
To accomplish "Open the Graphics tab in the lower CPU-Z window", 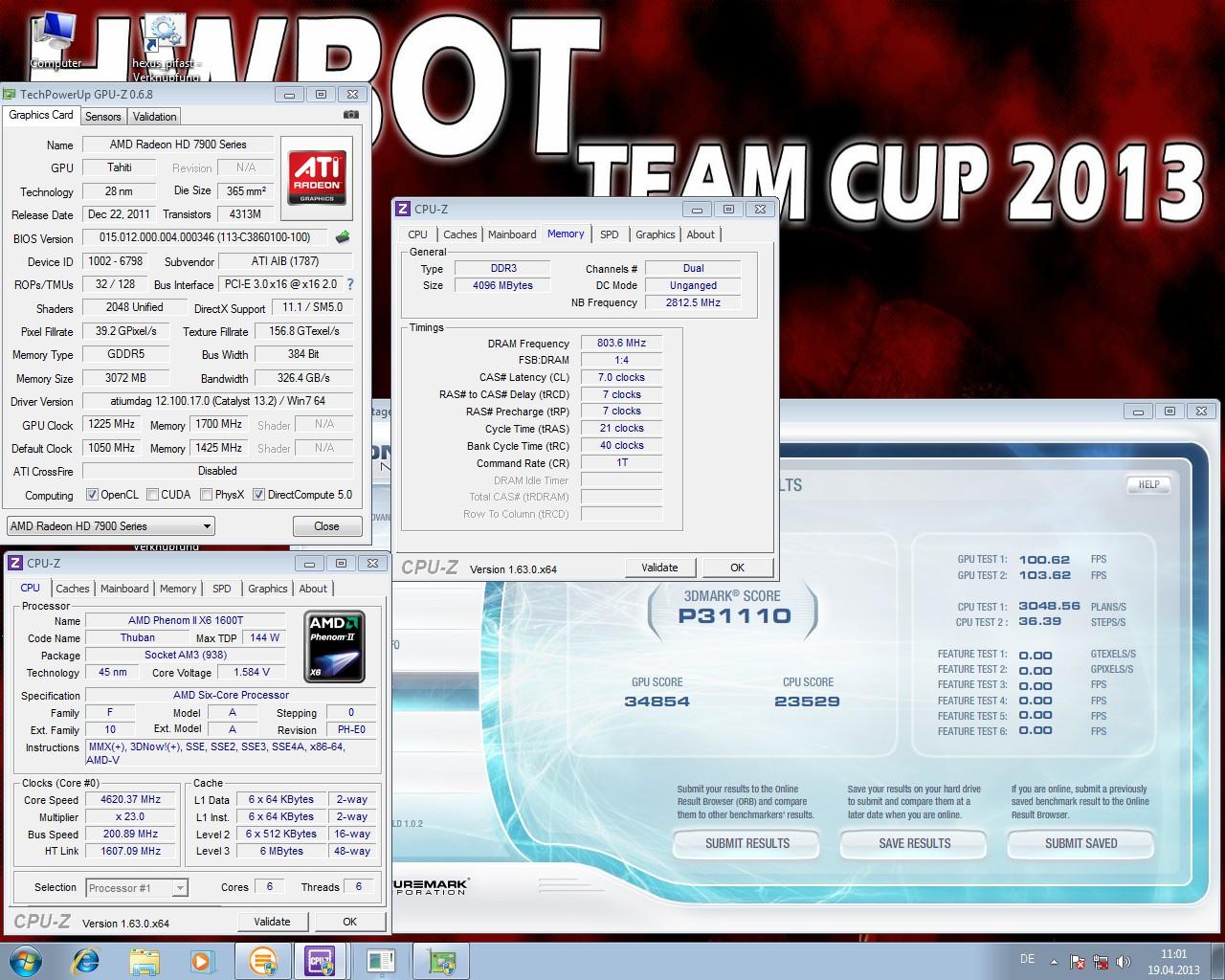I will (267, 589).
